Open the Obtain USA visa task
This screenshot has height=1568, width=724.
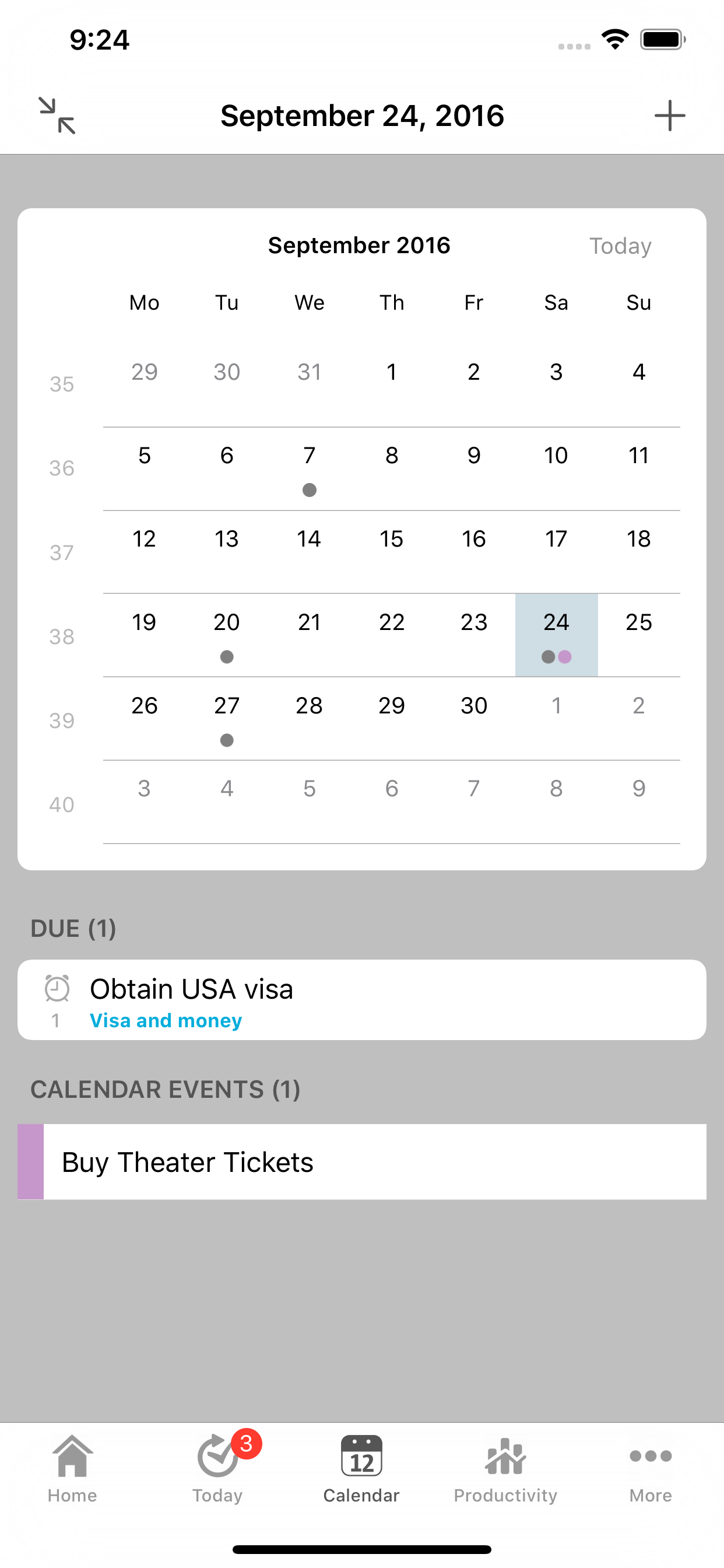point(192,989)
